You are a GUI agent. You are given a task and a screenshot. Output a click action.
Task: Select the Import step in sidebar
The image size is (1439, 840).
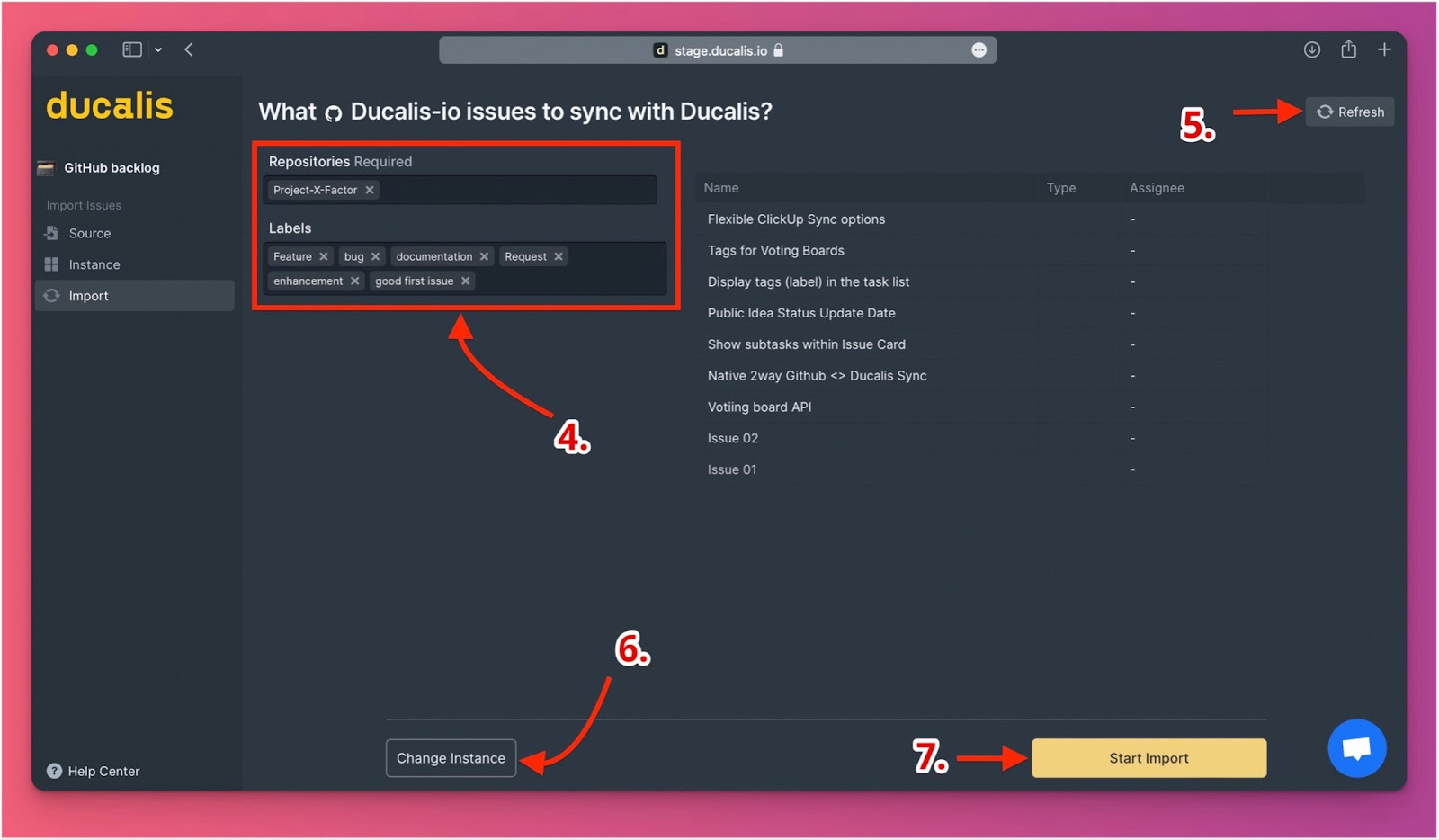135,296
